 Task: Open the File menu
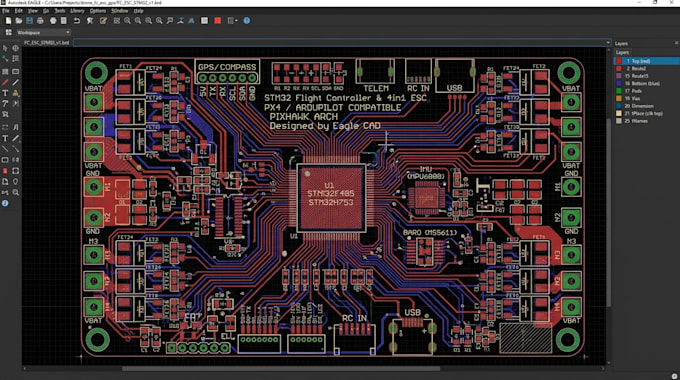tap(6, 11)
